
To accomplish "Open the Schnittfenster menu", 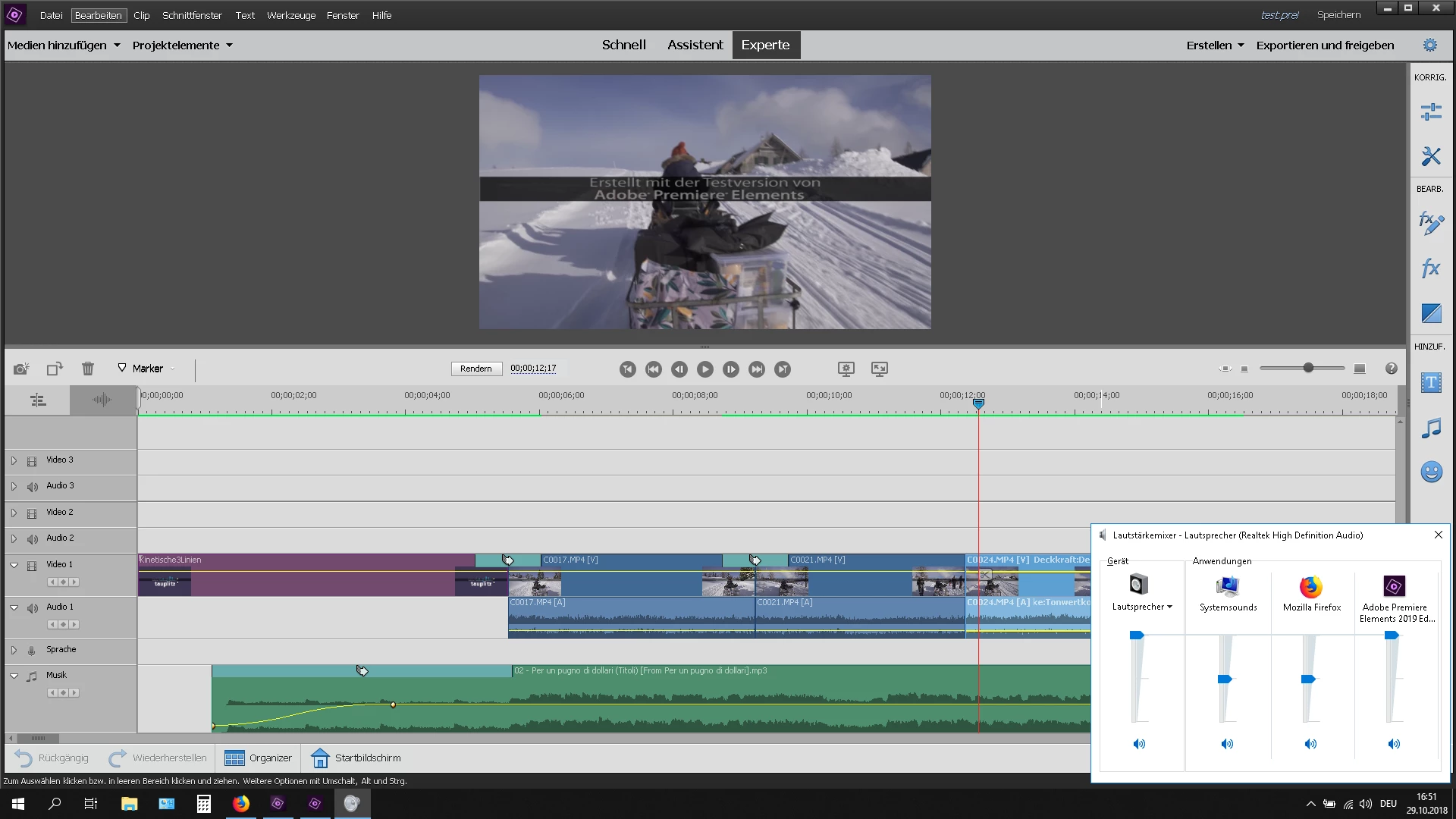I will (x=192, y=15).
